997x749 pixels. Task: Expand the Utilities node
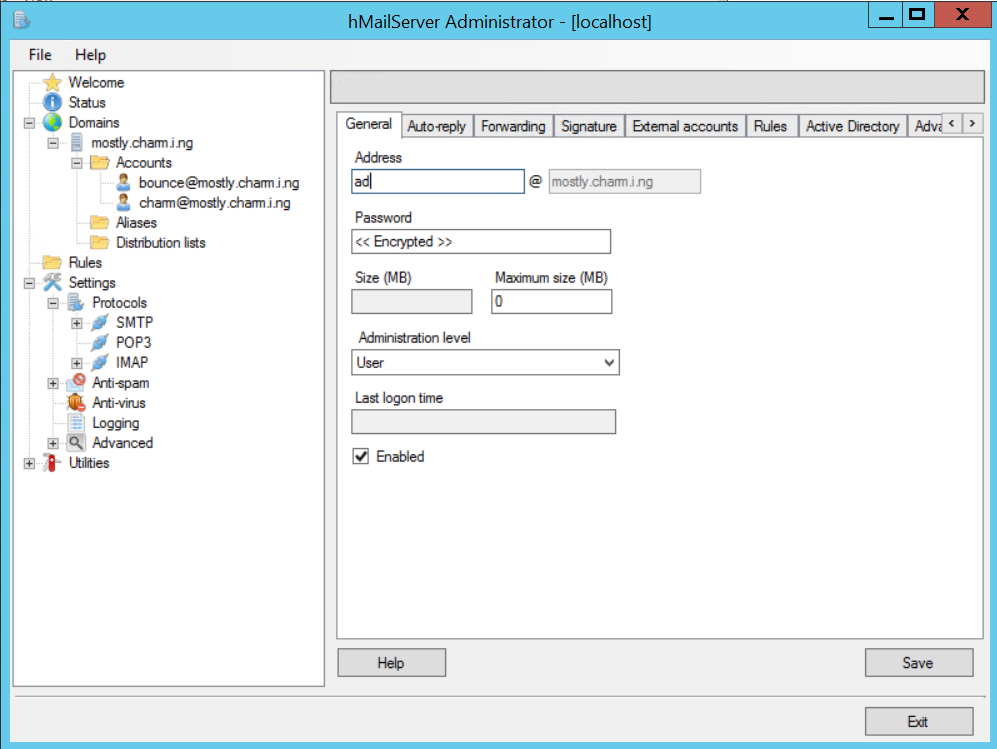coord(29,464)
